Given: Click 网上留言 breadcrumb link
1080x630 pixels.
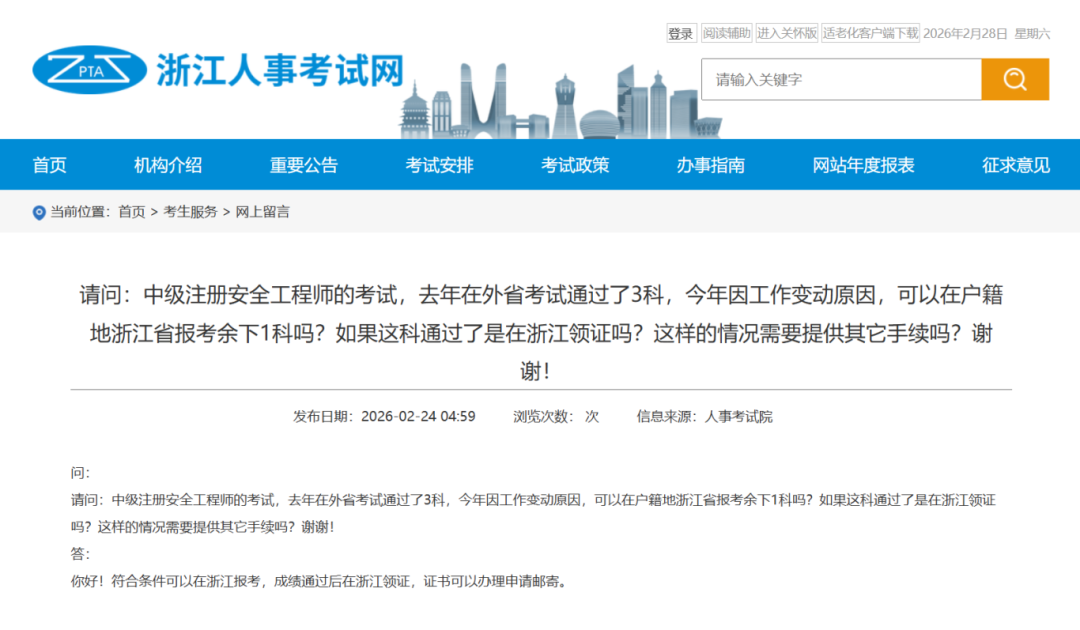Looking at the screenshot, I should (263, 212).
